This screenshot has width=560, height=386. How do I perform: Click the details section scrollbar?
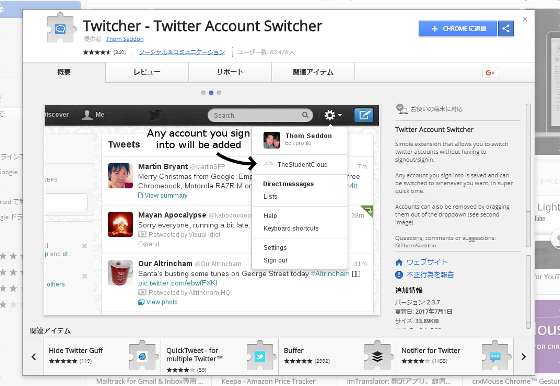pos(528,292)
